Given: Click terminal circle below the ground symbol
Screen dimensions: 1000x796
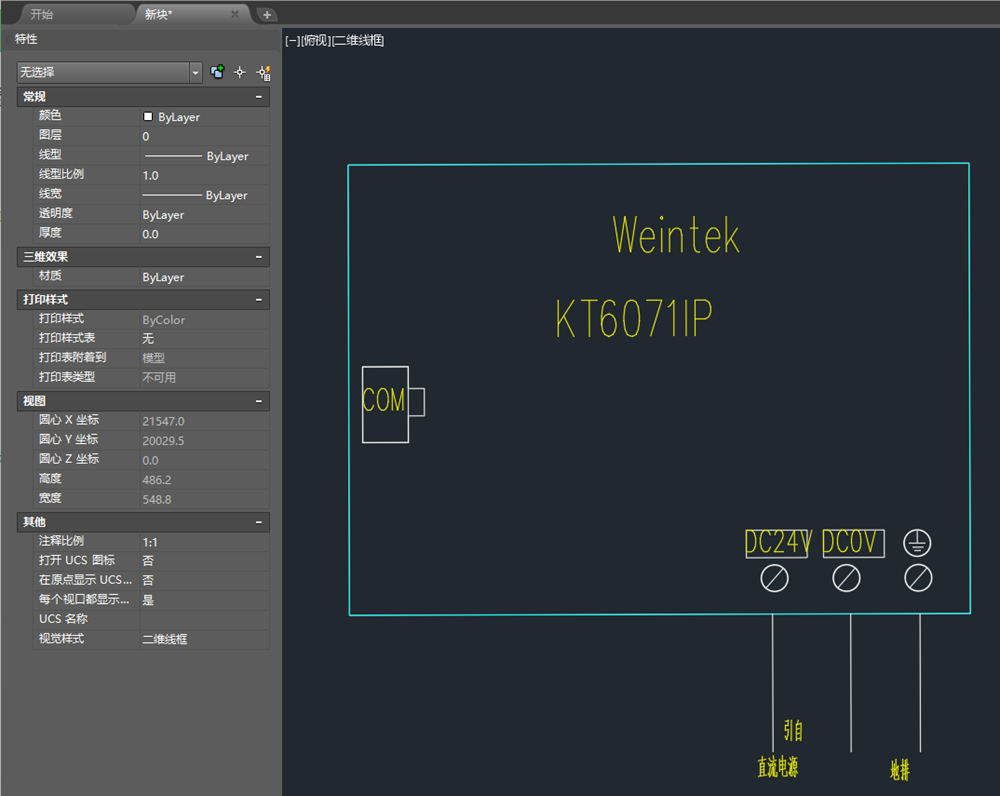Looking at the screenshot, I should click(x=918, y=579).
